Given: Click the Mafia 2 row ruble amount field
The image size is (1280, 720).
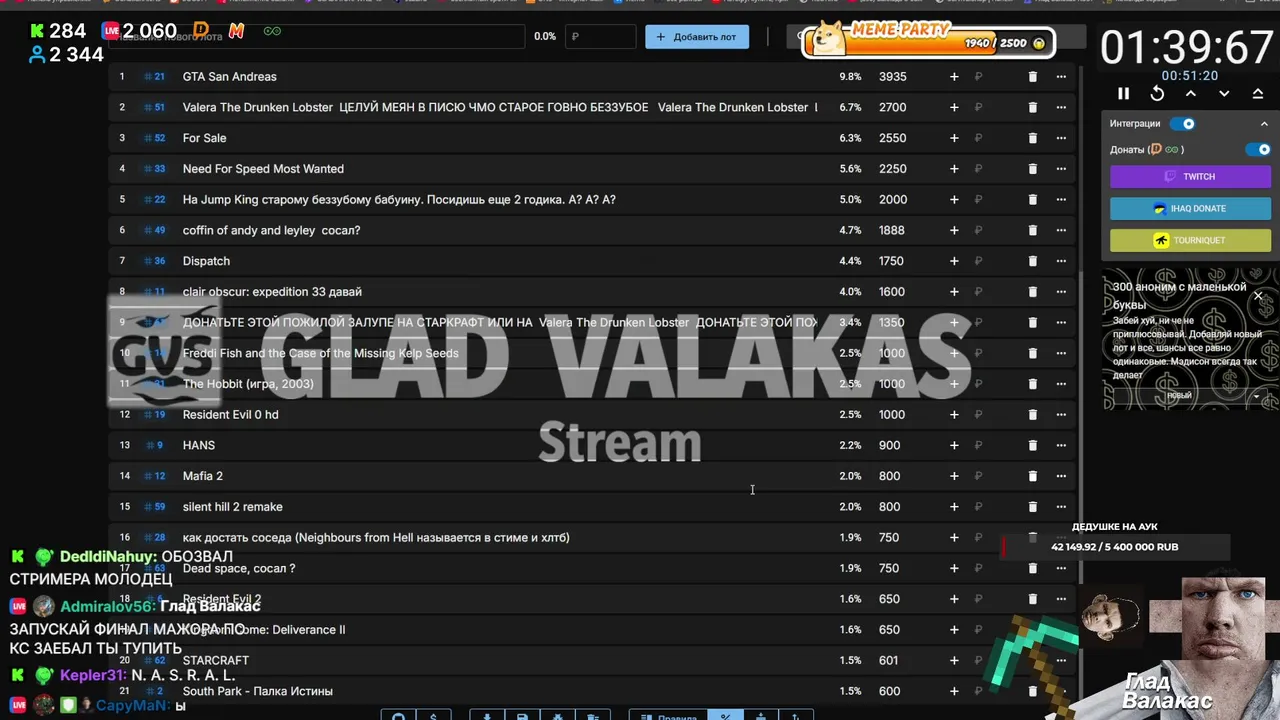Looking at the screenshot, I should pyautogui.click(x=994, y=476).
